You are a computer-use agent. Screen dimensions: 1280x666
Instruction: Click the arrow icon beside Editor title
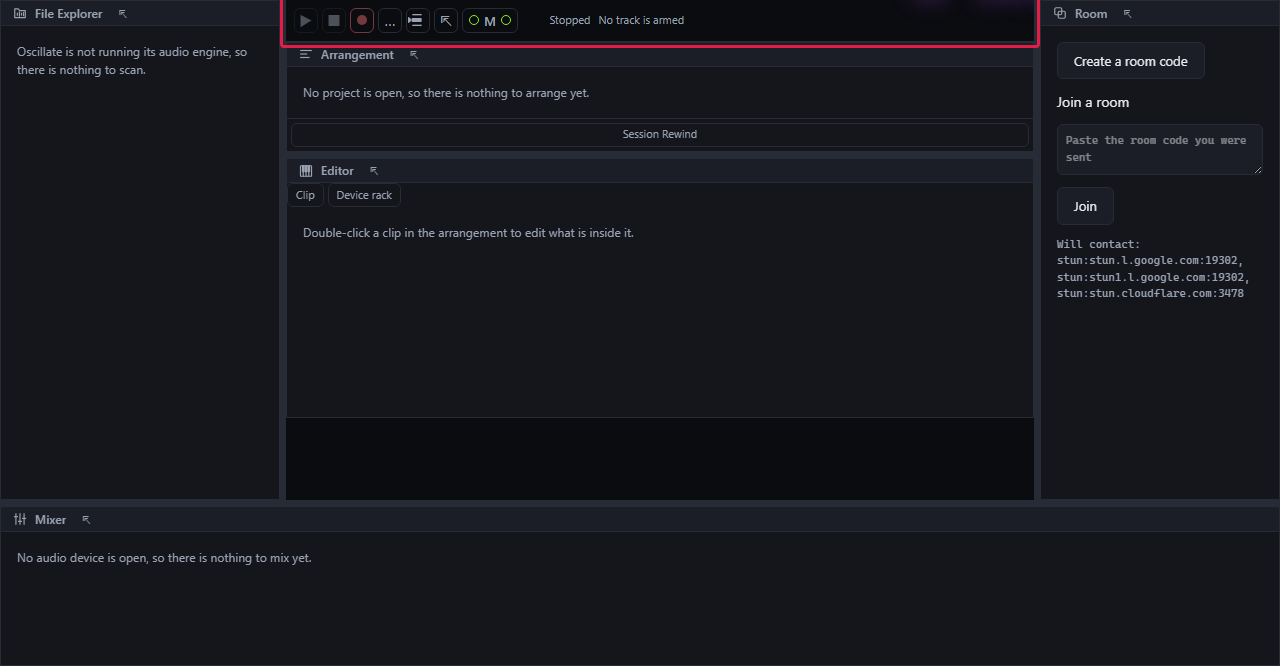click(x=374, y=171)
